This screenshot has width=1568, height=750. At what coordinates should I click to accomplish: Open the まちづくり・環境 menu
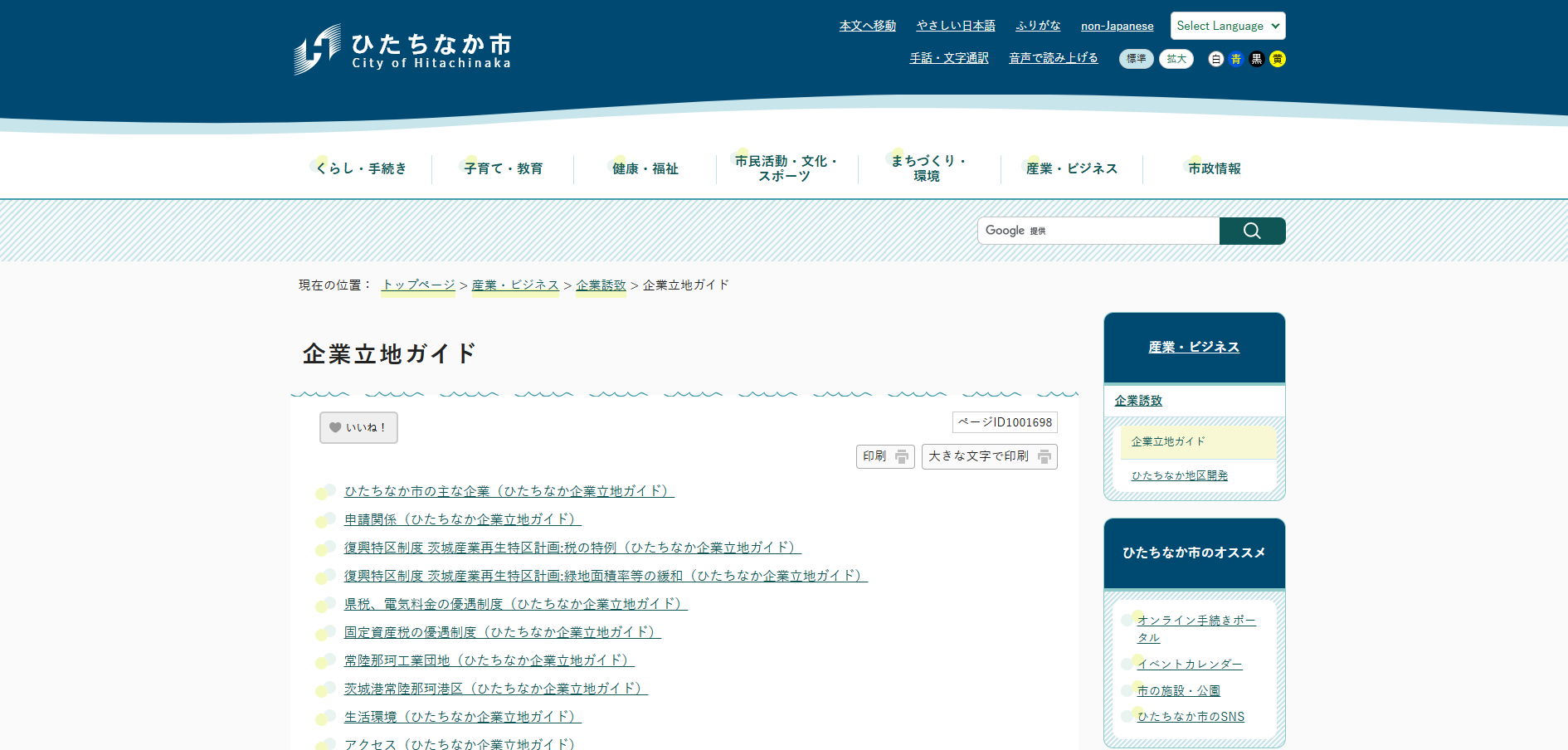[929, 168]
